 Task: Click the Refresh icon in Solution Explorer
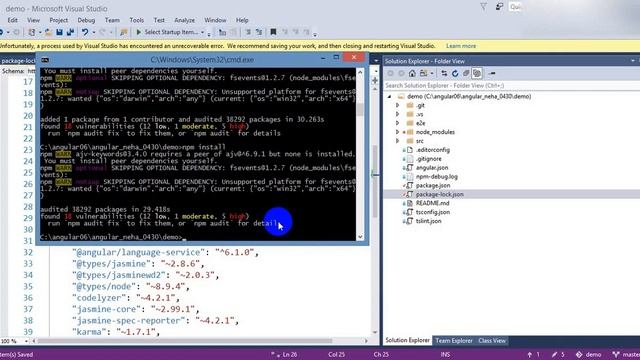[455, 73]
